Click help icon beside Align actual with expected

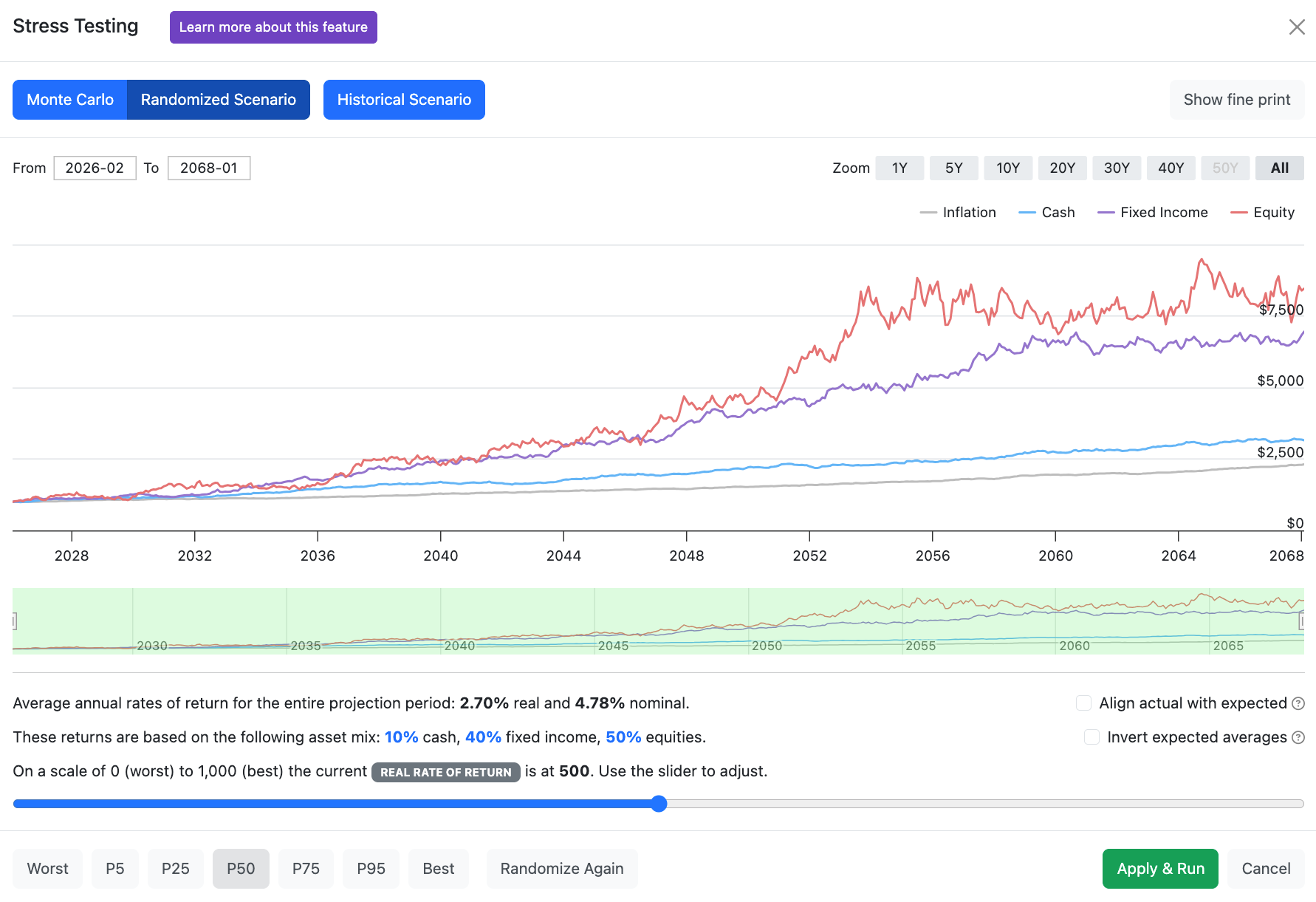coord(1298,703)
